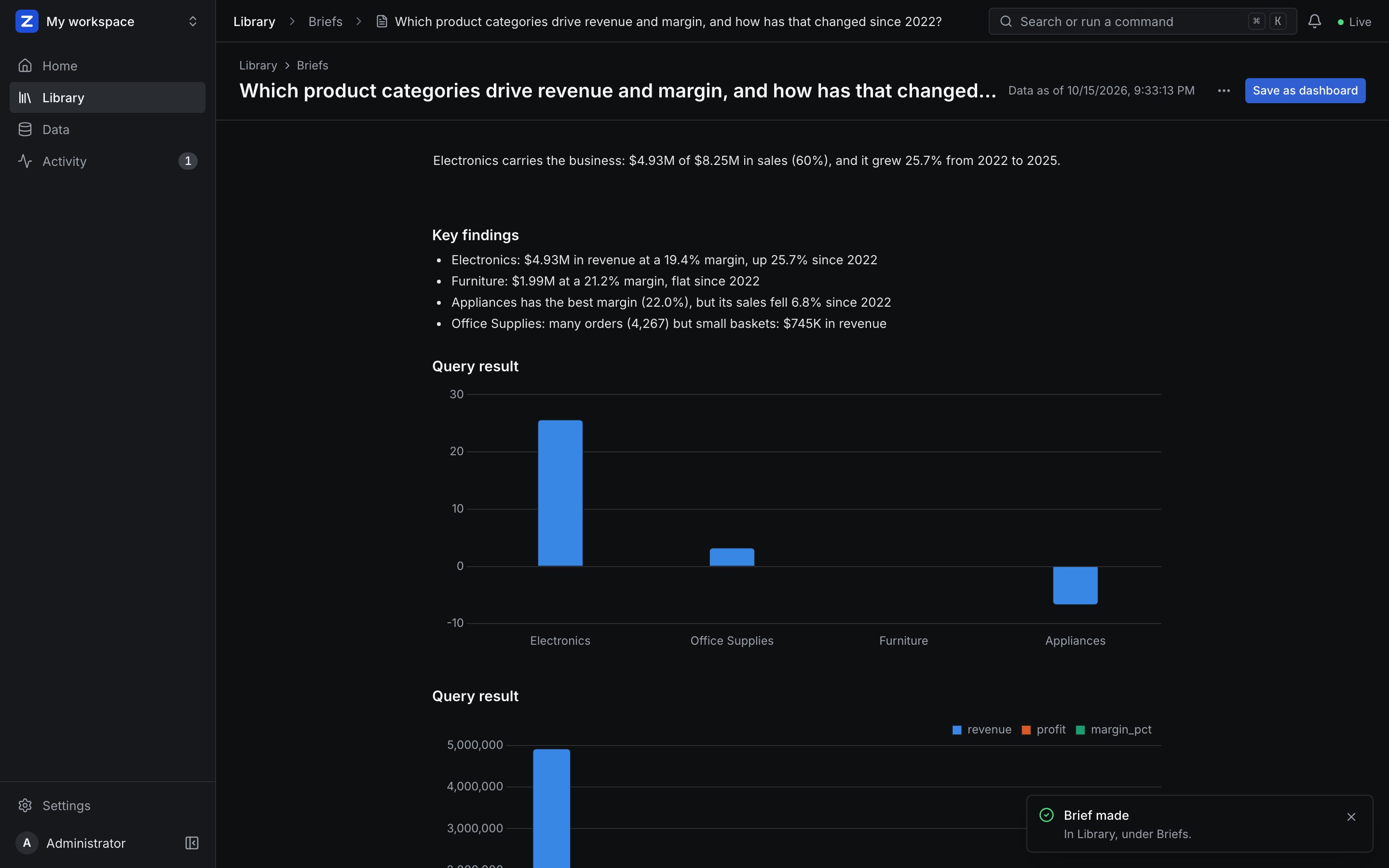The width and height of the screenshot is (1389, 868).
Task: Click the Office Supplies bar in chart
Action: (x=732, y=557)
